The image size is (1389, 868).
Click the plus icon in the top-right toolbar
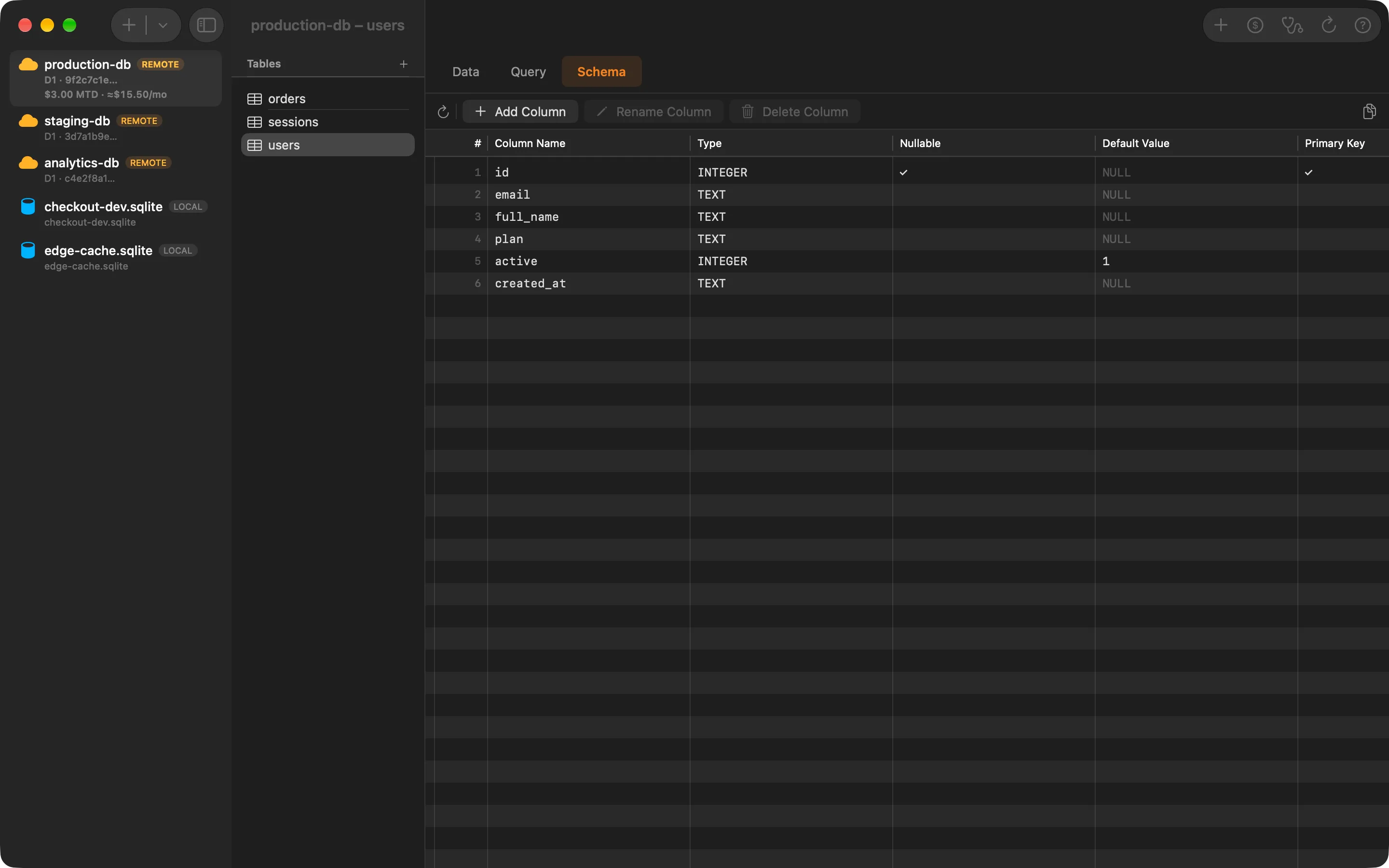point(1221,25)
